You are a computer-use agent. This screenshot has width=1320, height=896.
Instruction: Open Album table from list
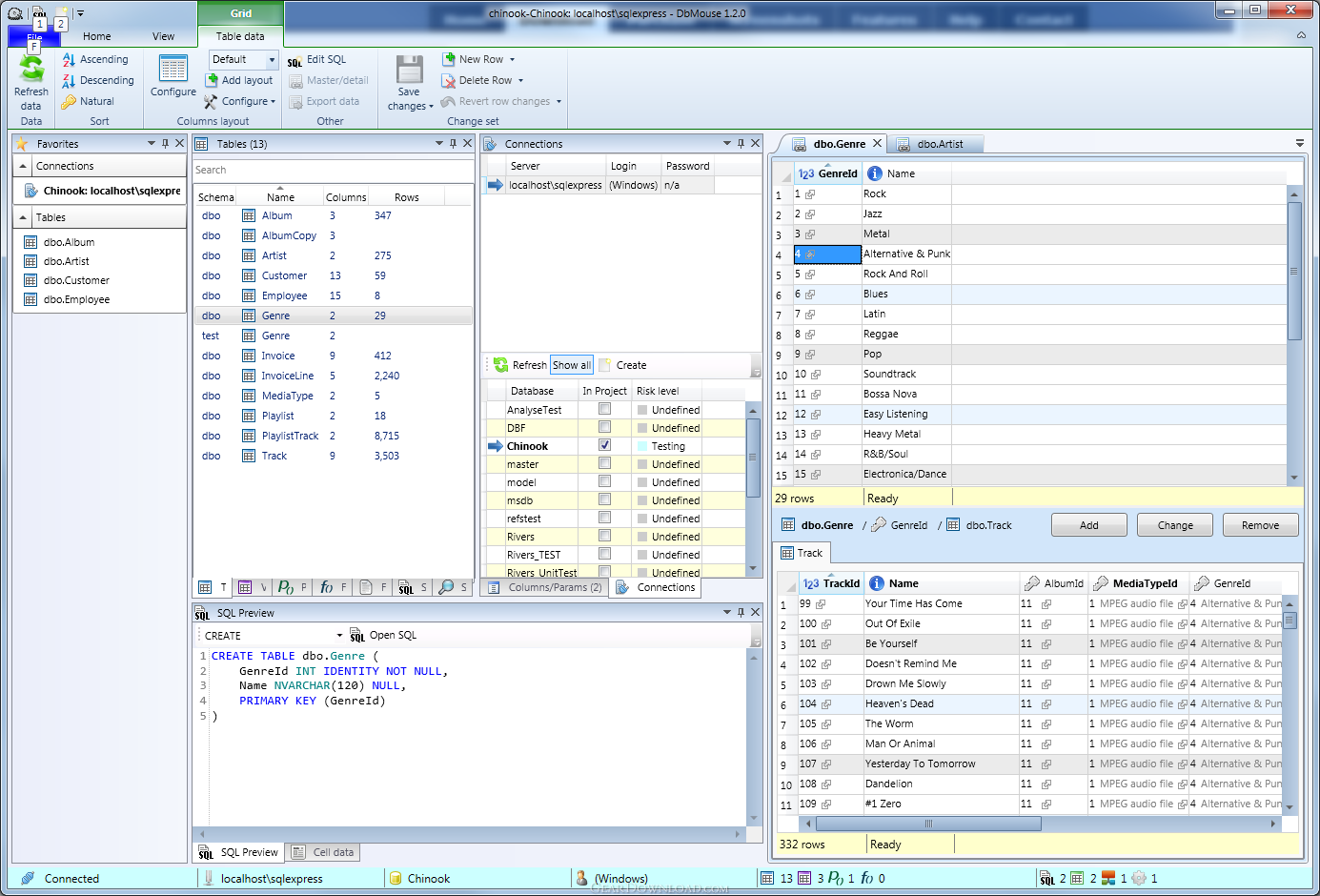[333, 215]
